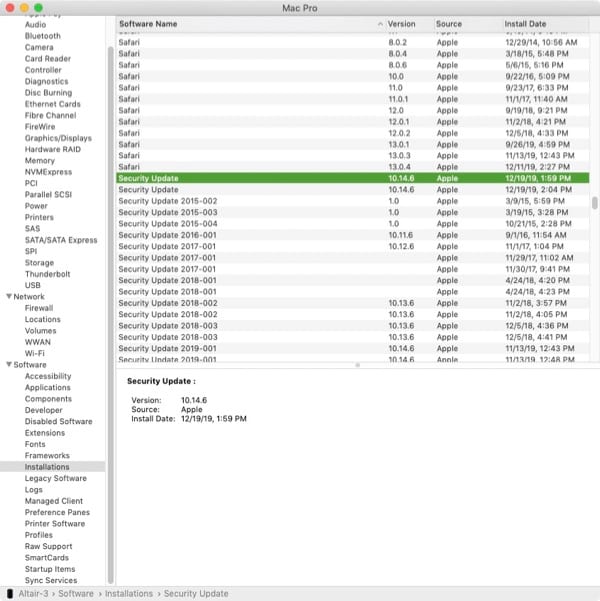
Task: Click the sort direction arrow in header
Action: pos(380,24)
